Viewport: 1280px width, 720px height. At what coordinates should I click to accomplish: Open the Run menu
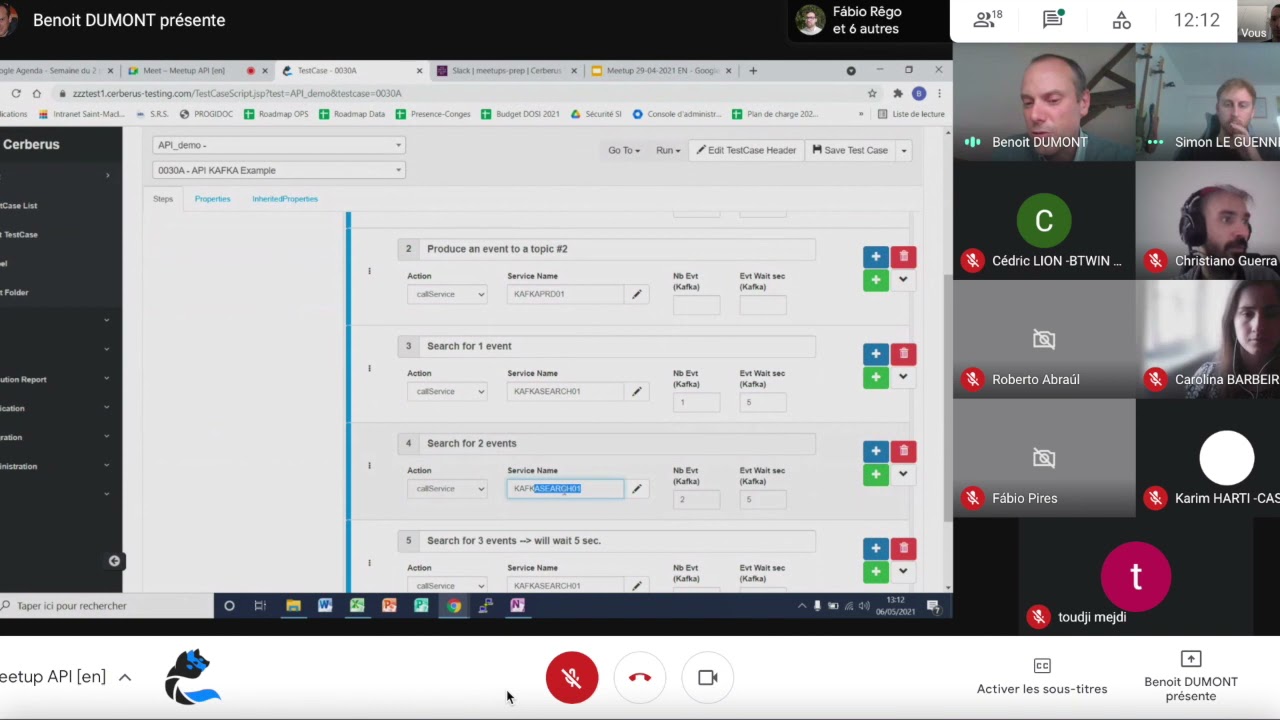tap(667, 150)
